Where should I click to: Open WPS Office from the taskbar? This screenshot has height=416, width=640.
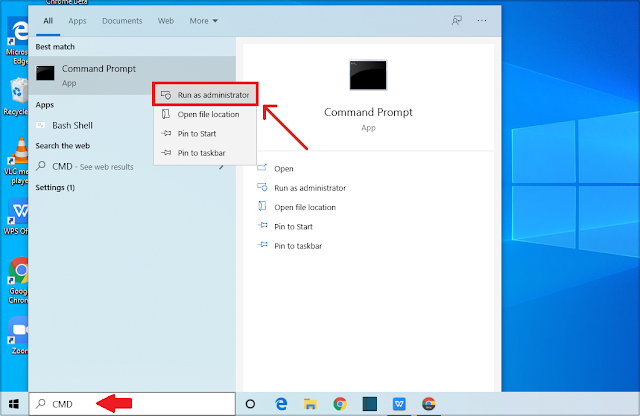(x=399, y=404)
